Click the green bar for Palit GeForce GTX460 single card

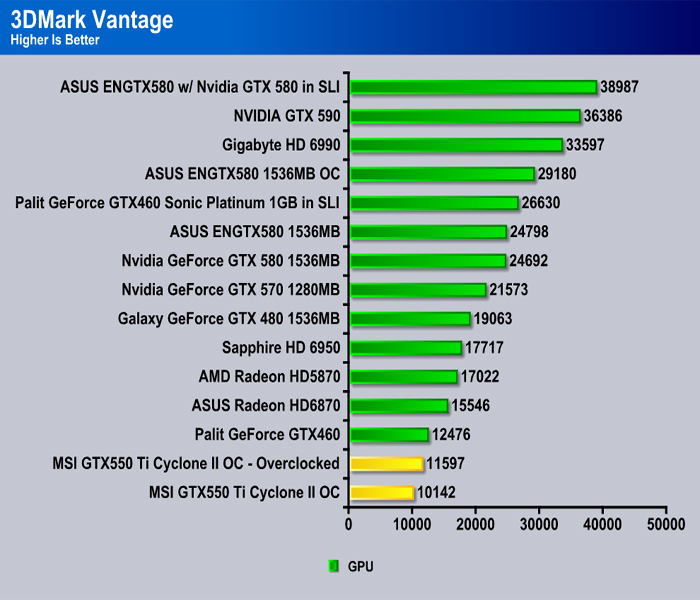coord(389,435)
